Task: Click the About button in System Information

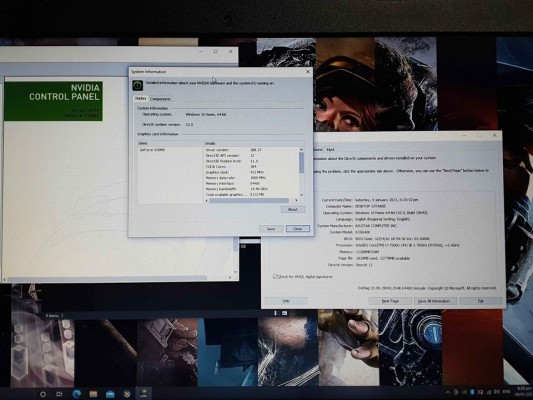Action: pos(293,209)
